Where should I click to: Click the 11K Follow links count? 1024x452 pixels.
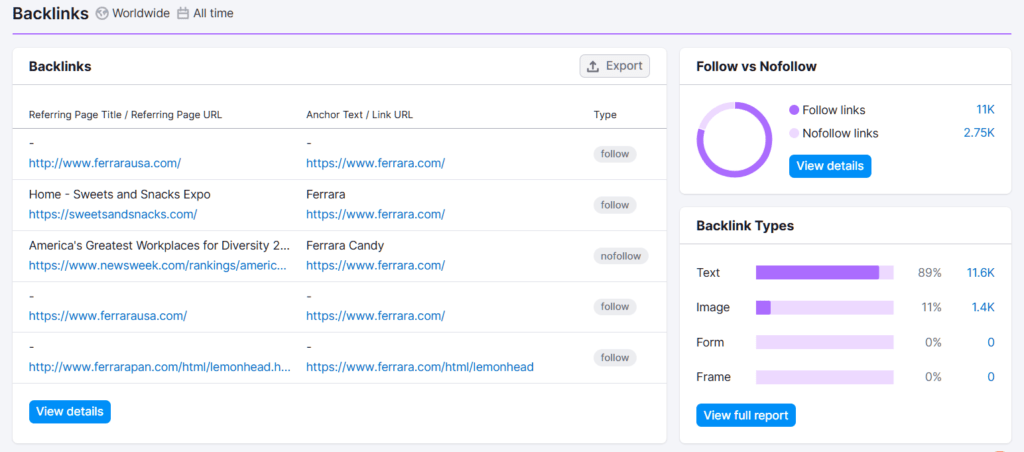coord(985,110)
